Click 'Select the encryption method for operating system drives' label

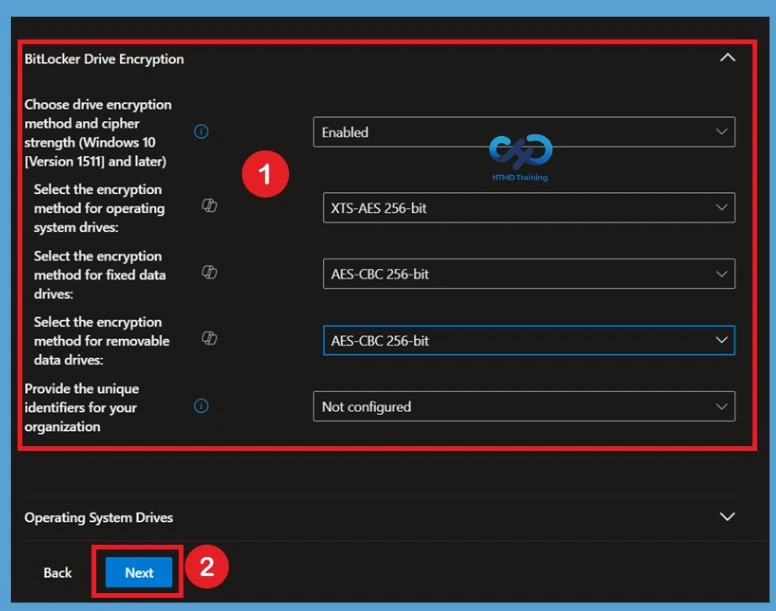pyautogui.click(x=99, y=208)
